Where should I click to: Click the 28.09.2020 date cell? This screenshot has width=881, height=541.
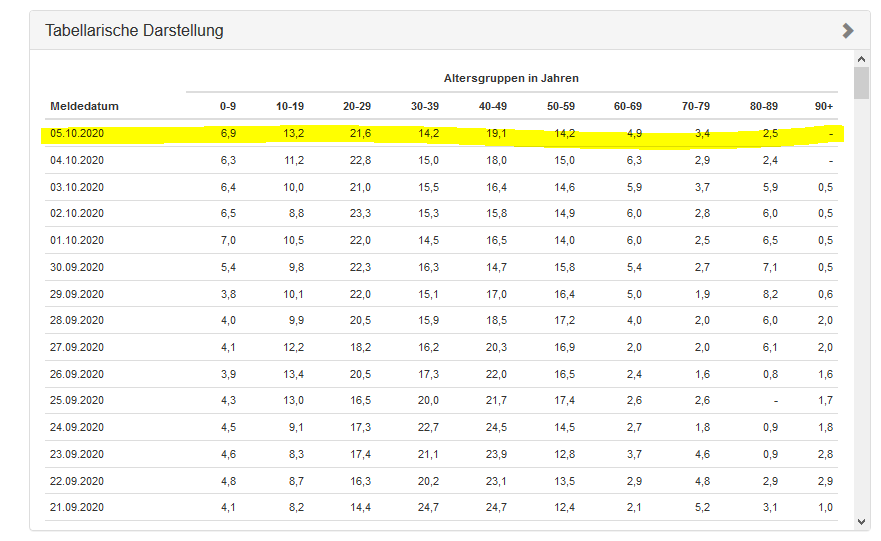[77, 320]
